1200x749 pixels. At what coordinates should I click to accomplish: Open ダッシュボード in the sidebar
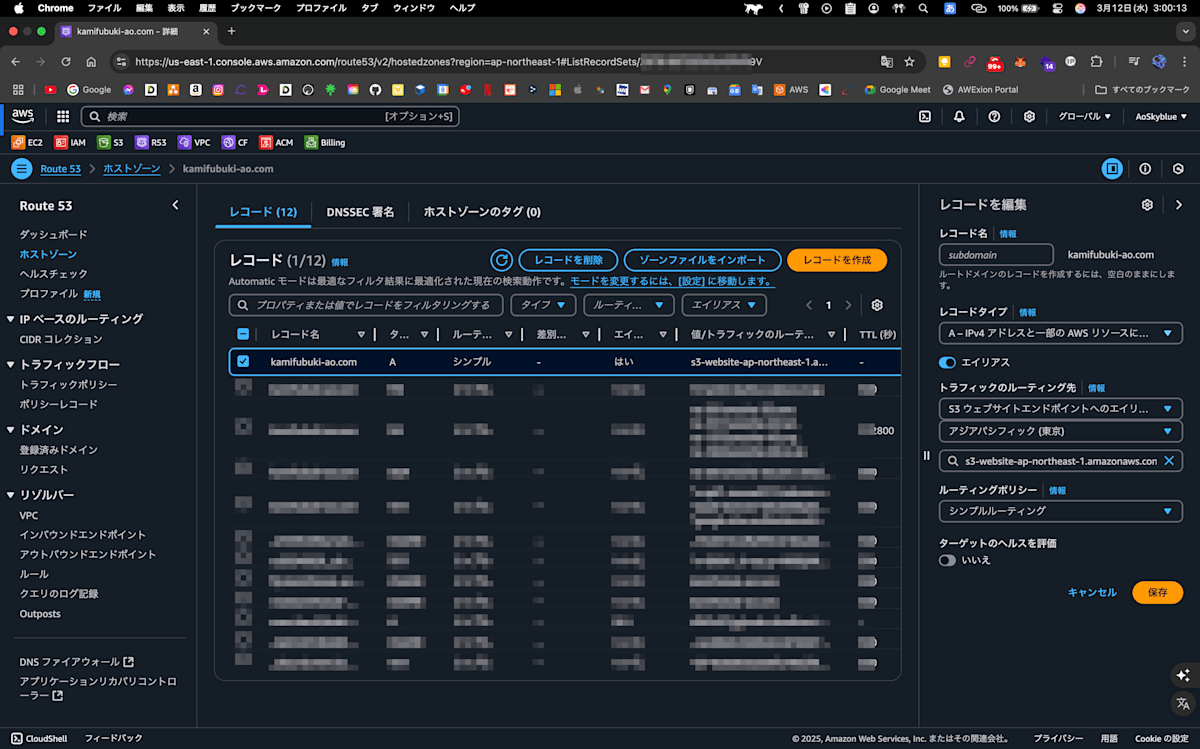[53, 234]
